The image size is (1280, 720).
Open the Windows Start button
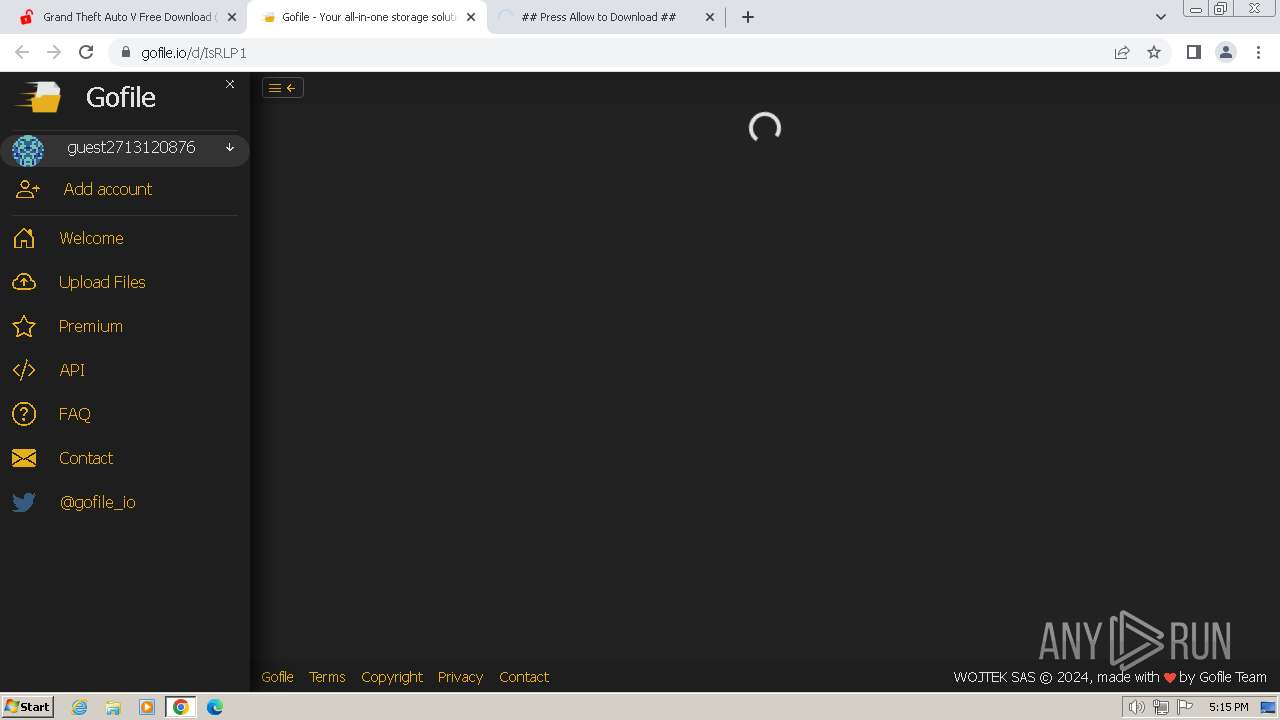(28, 707)
